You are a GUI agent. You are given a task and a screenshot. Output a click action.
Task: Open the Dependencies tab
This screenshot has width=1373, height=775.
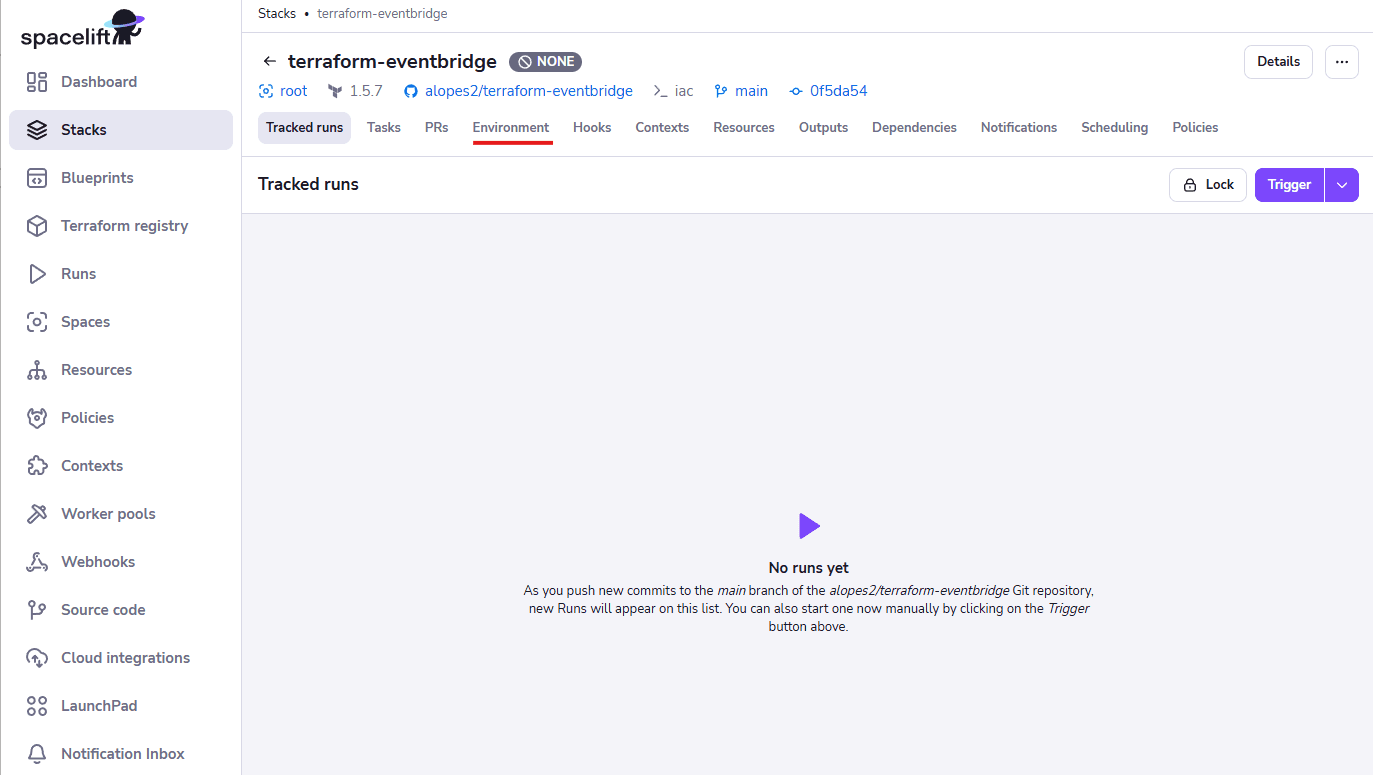tap(914, 128)
